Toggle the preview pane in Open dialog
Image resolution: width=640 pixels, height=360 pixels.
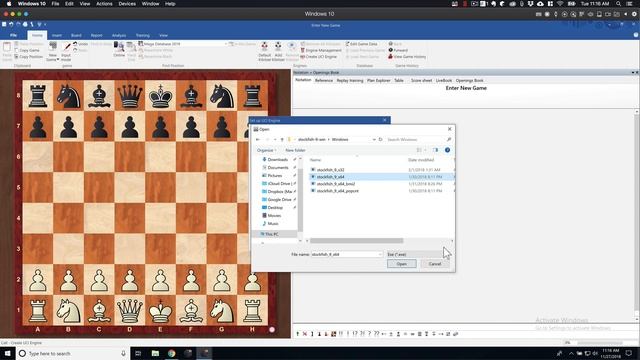[x=436, y=150]
